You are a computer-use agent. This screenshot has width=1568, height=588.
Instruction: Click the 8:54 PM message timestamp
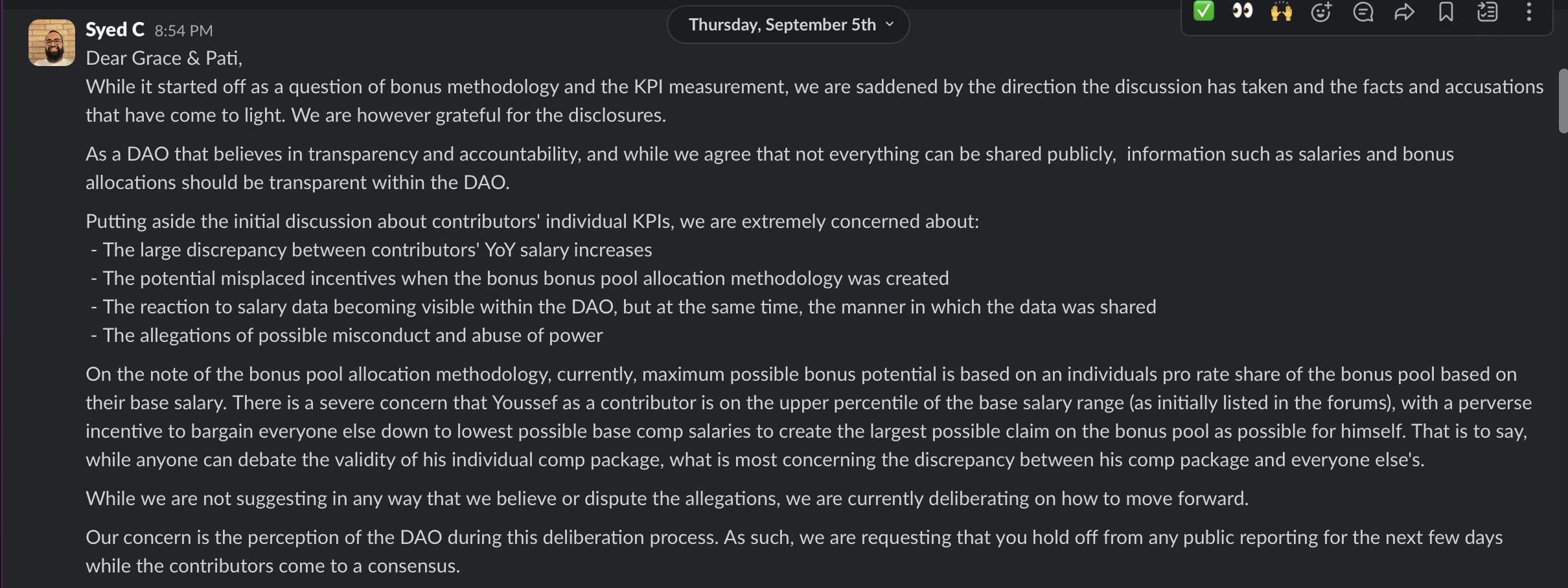click(183, 31)
